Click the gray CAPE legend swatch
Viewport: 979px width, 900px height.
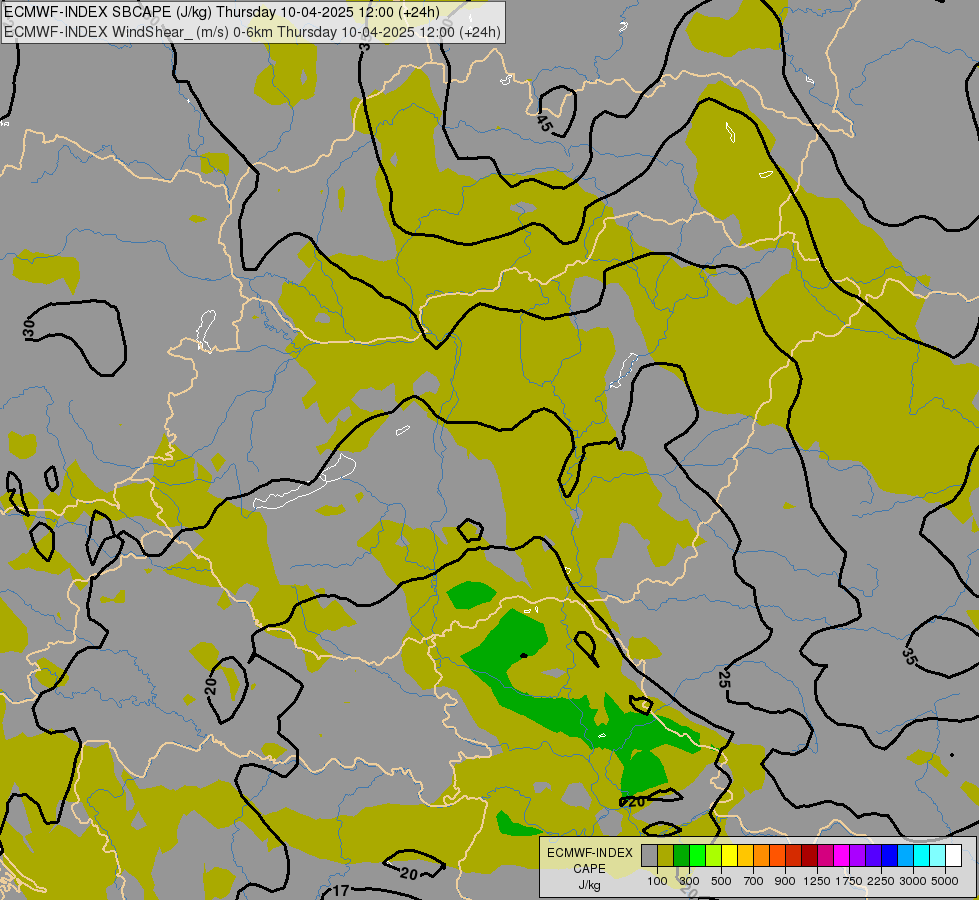click(649, 856)
